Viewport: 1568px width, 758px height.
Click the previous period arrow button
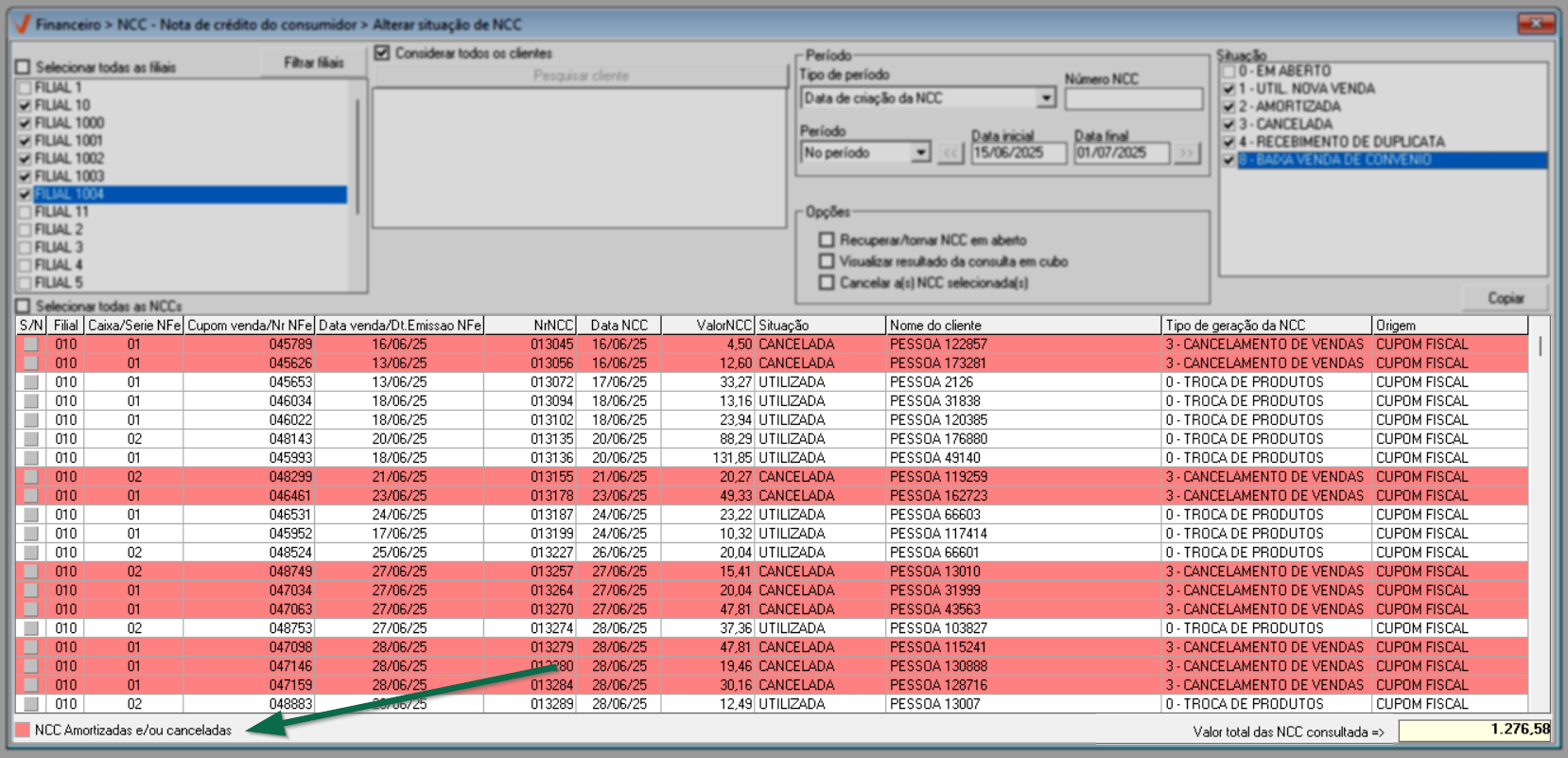(x=950, y=153)
